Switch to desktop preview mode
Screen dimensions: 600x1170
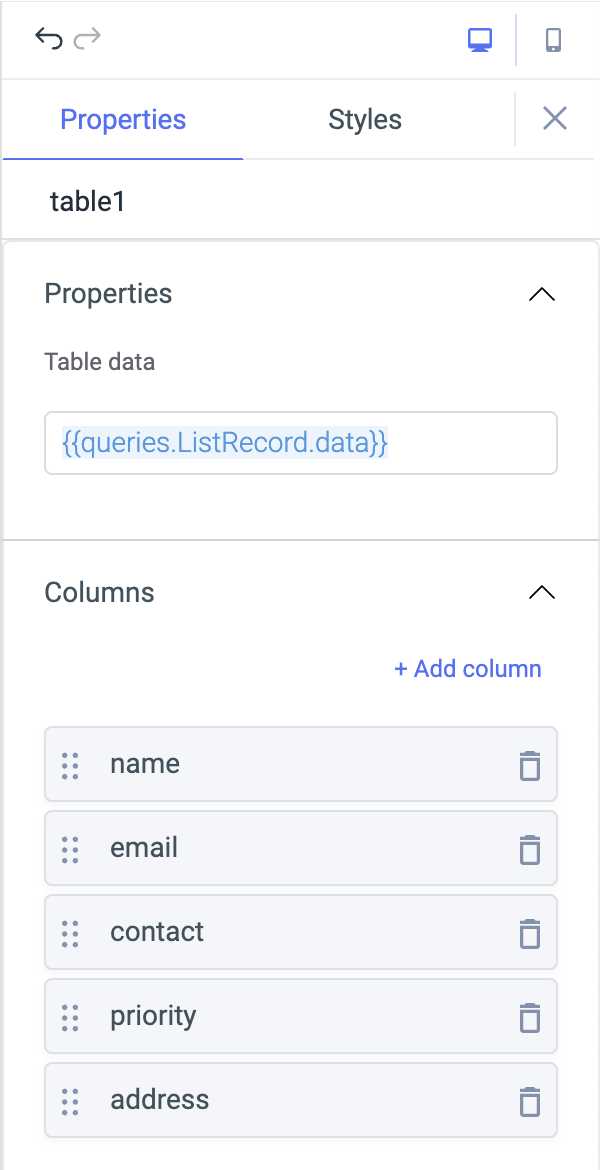pyautogui.click(x=479, y=38)
